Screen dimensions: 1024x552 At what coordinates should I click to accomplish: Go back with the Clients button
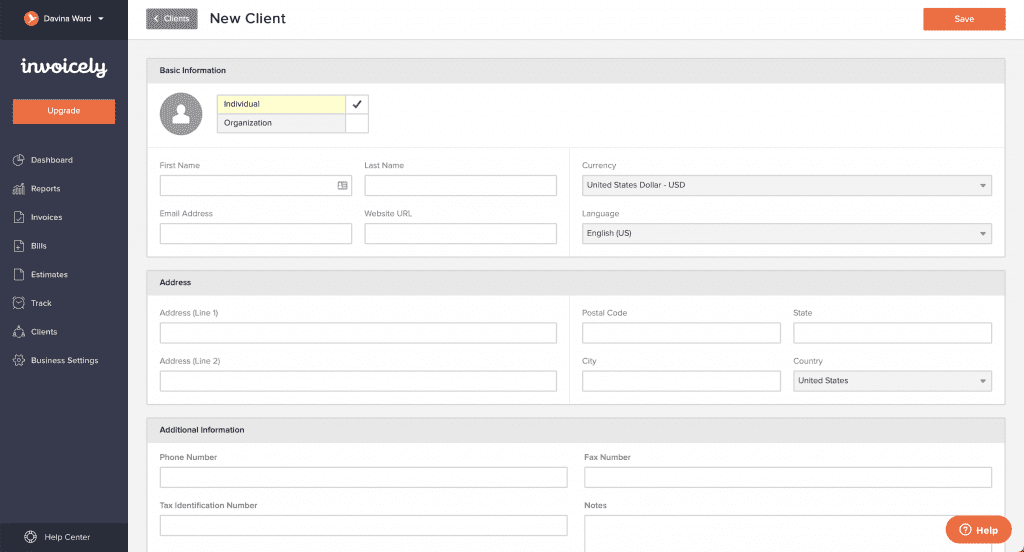point(172,19)
